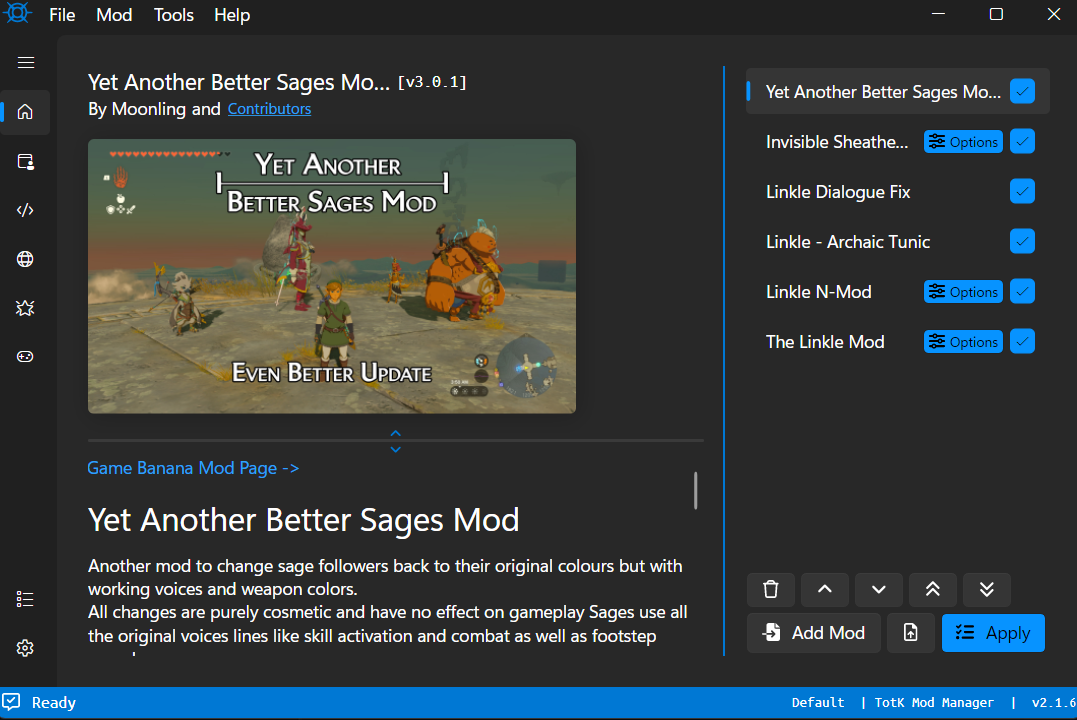Image resolution: width=1077 pixels, height=720 pixels.
Task: Click the import file icon button
Action: 911,633
